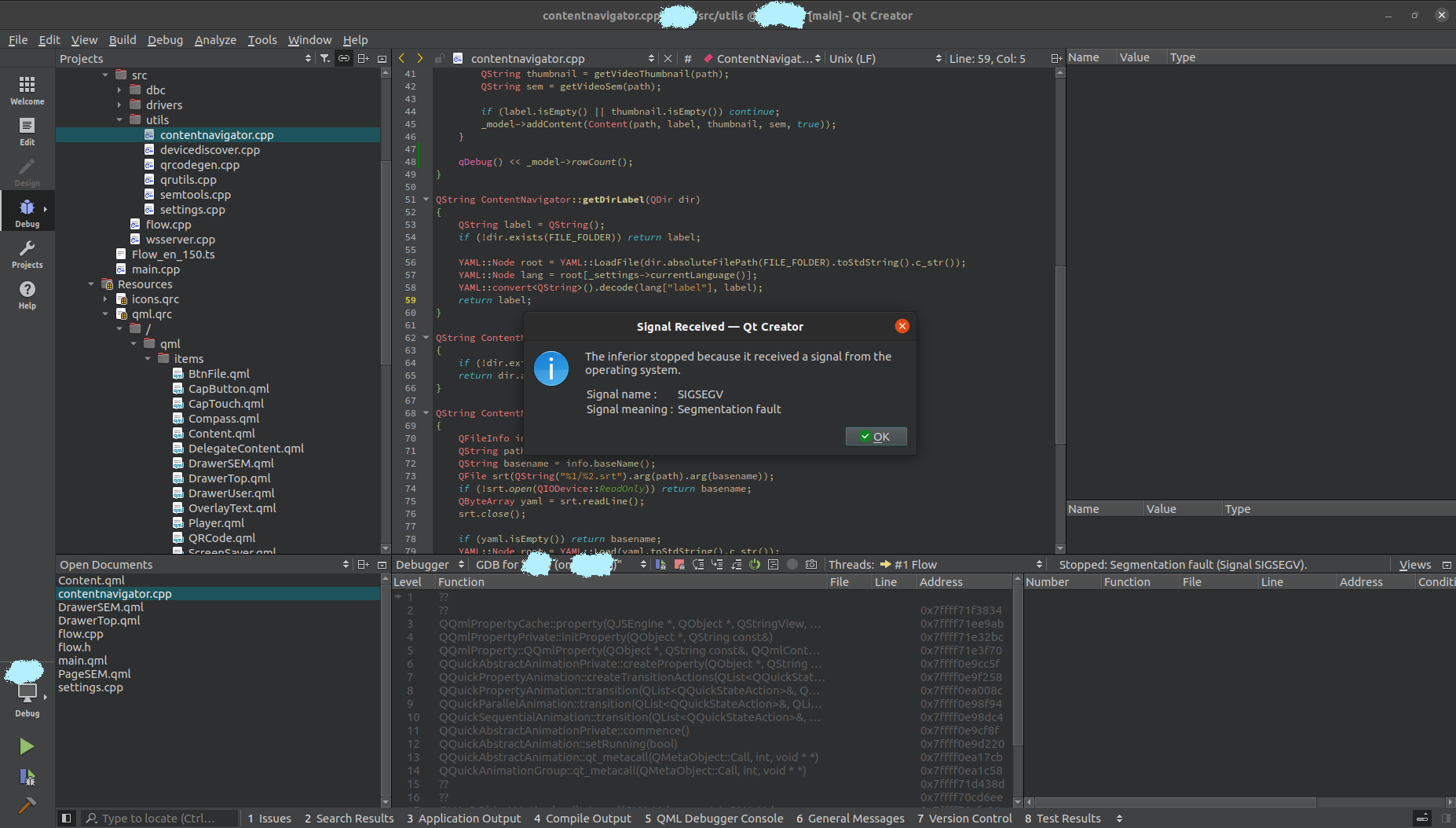Collapse the utils folder
1456x828 pixels.
click(x=119, y=120)
